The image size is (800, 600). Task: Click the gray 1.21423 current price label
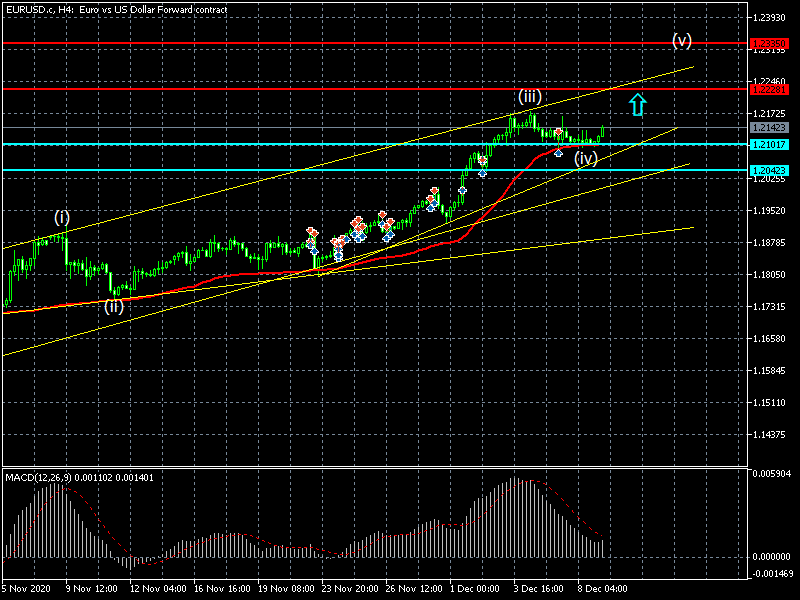coord(766,128)
